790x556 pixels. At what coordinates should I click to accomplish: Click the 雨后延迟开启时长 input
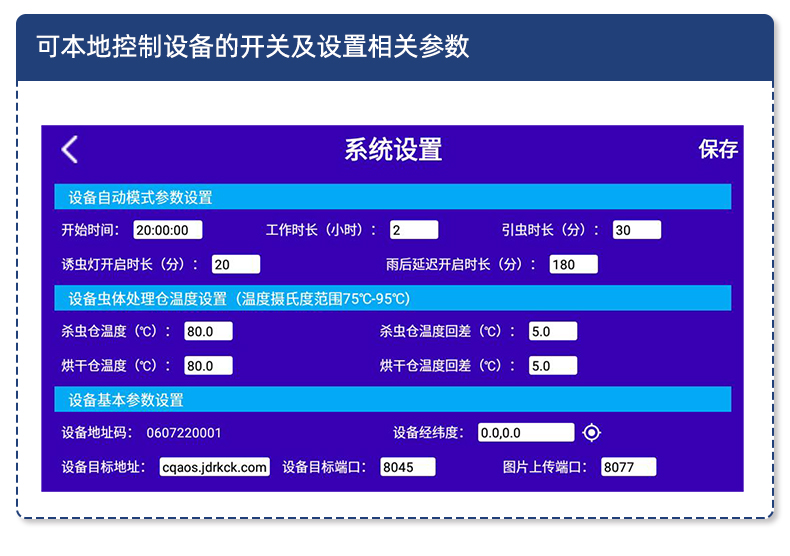(x=573, y=264)
